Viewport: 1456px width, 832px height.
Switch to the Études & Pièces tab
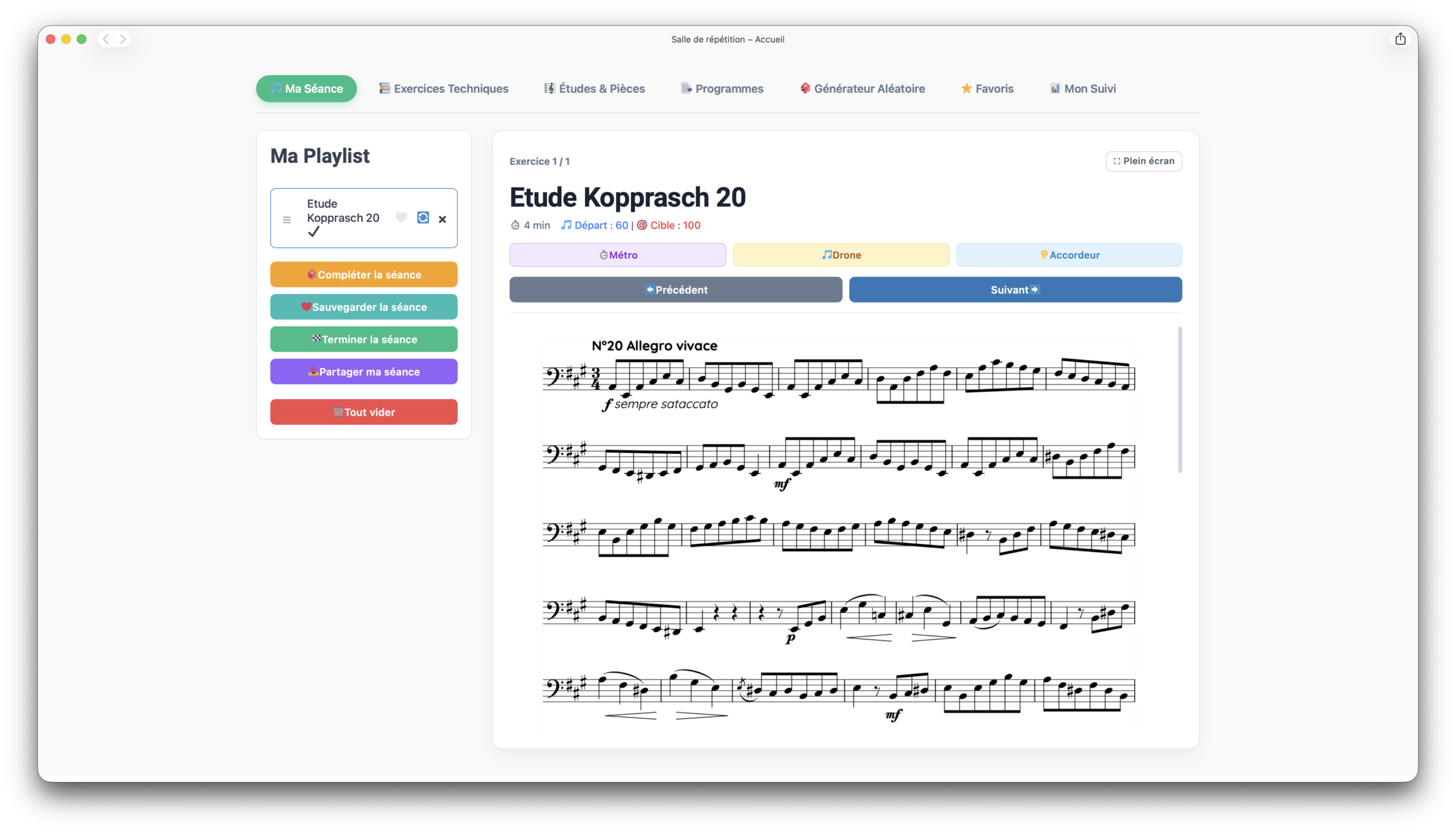point(594,89)
